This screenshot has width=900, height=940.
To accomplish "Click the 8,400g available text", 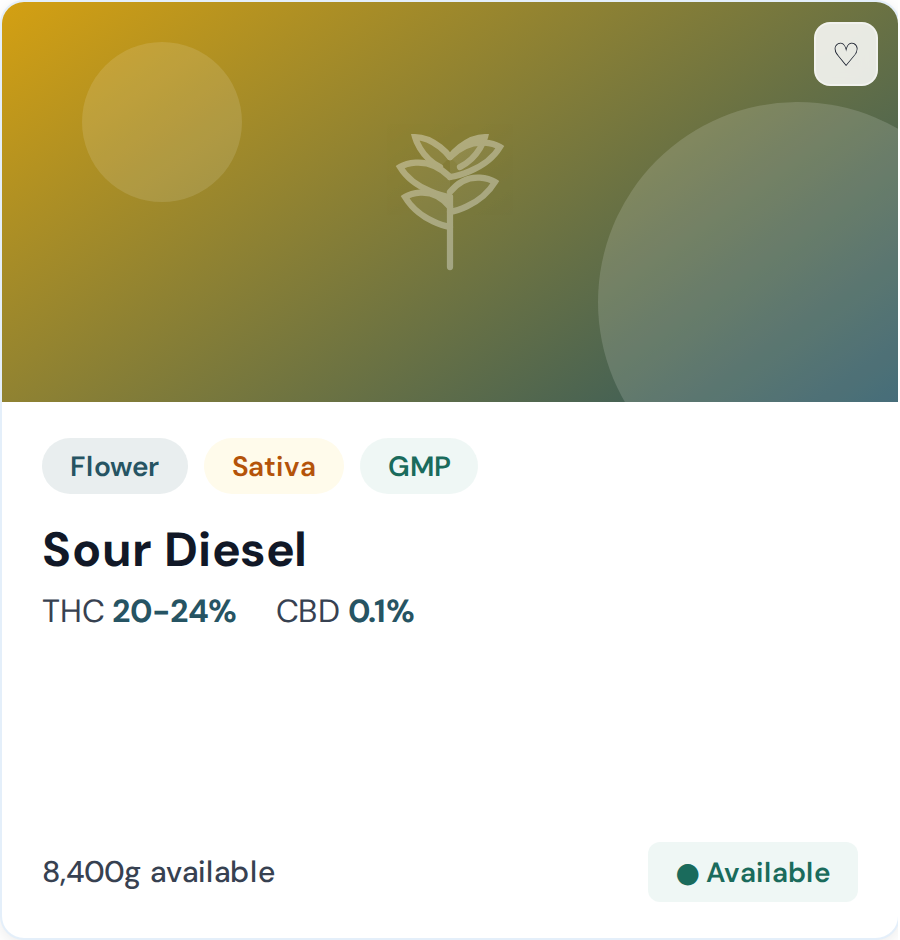I will coord(157,872).
